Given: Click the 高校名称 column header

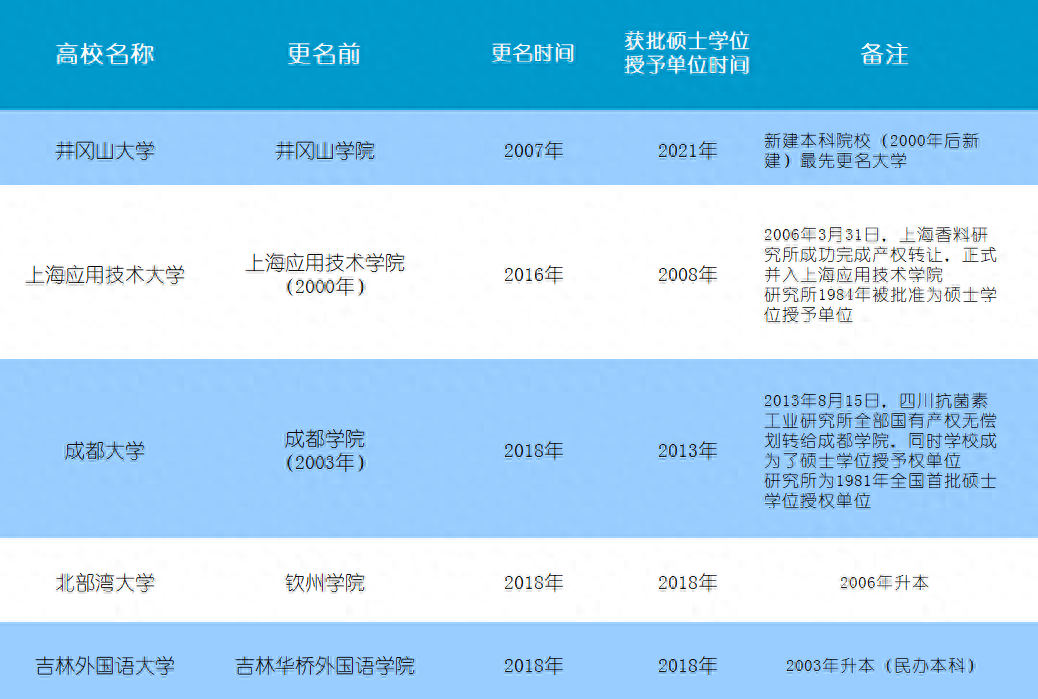Looking at the screenshot, I should pos(105,54).
